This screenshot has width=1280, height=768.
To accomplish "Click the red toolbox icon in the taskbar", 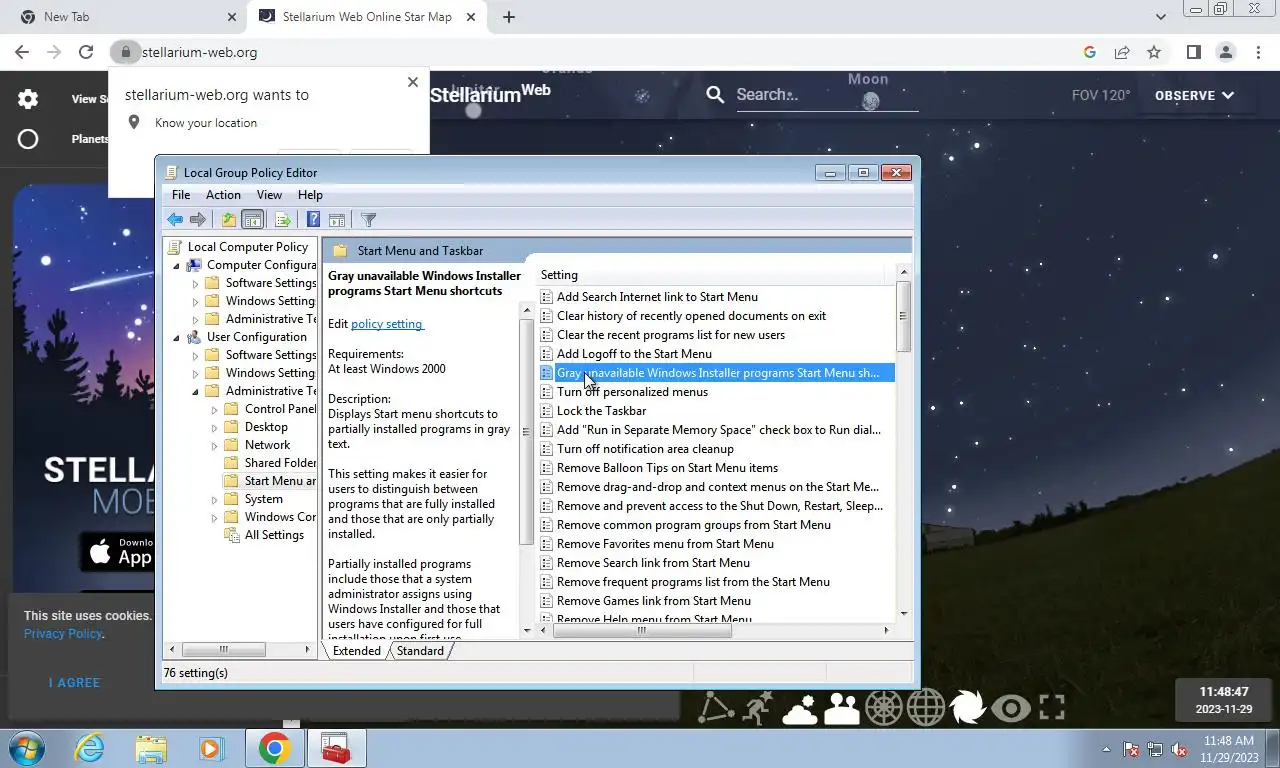I will (x=336, y=748).
